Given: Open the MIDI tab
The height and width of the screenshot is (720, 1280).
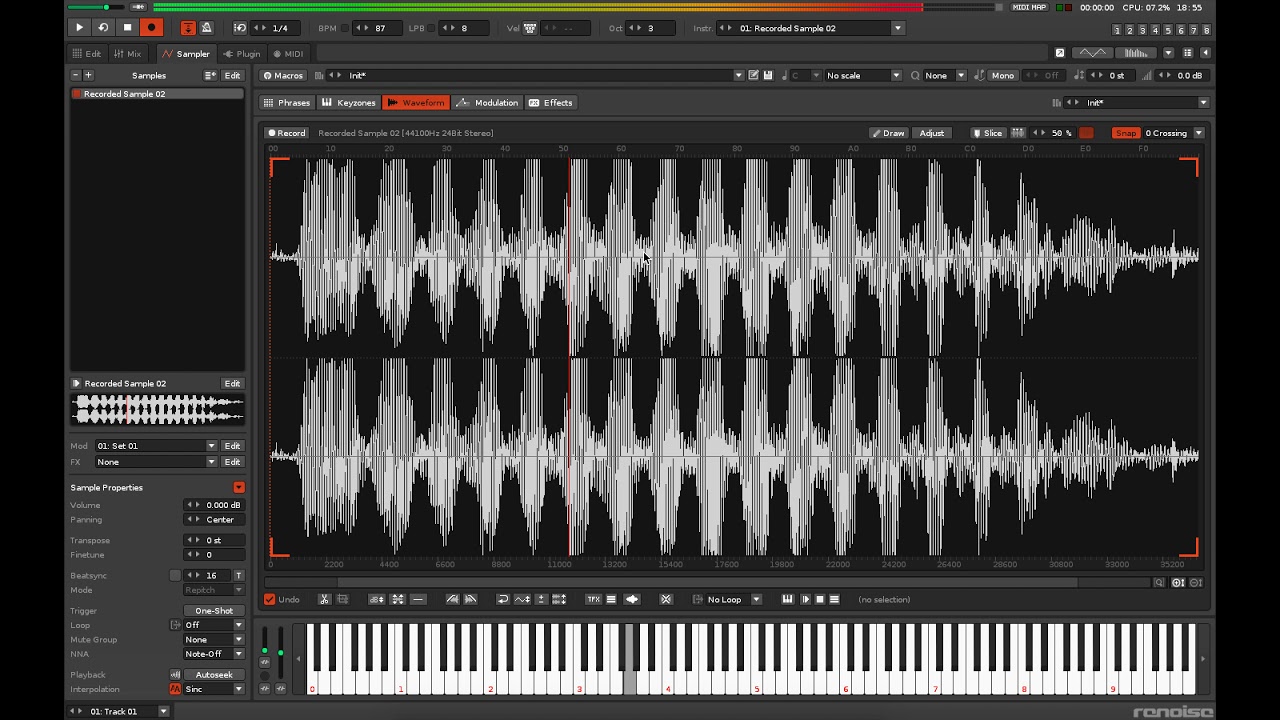Looking at the screenshot, I should coord(287,54).
